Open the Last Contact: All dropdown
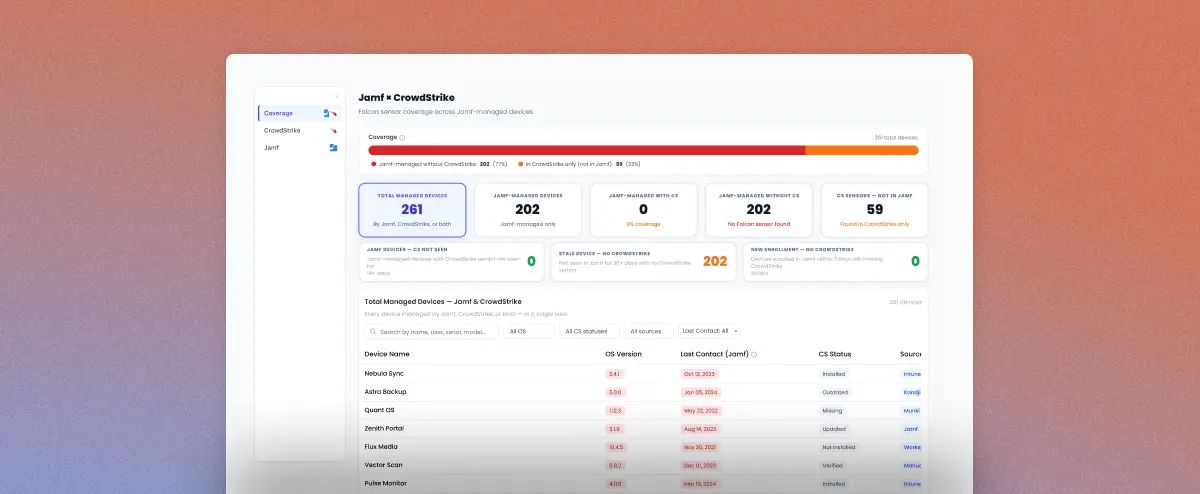Screen dimensions: 1200x494 coord(710,331)
